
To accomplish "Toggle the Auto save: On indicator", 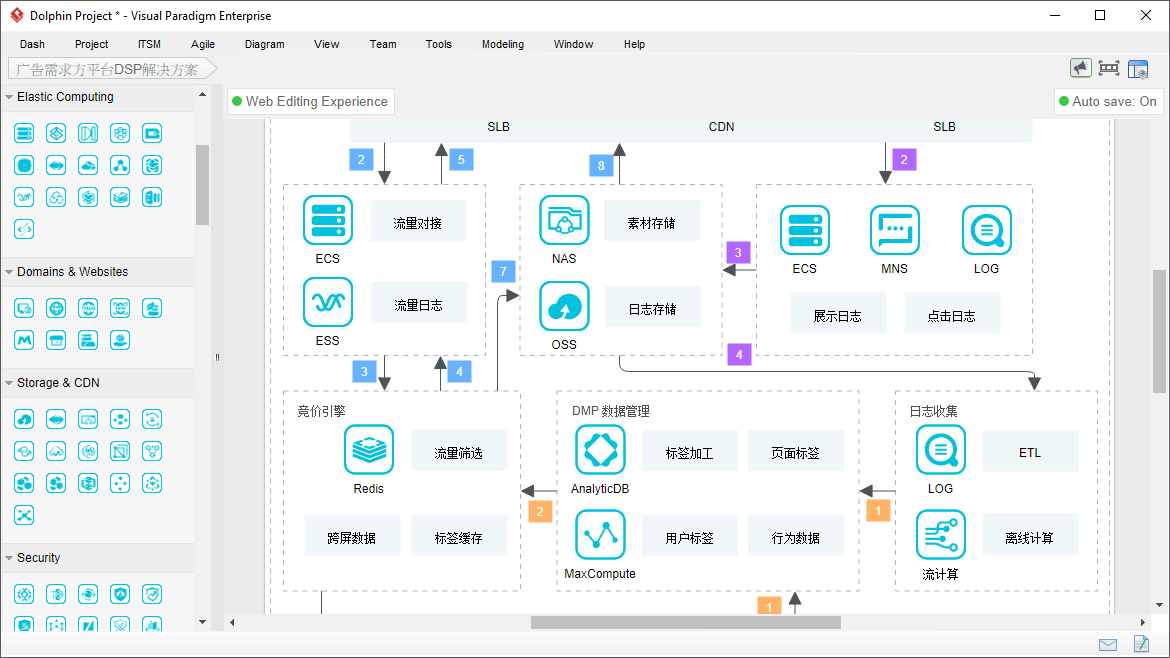I will point(1108,101).
